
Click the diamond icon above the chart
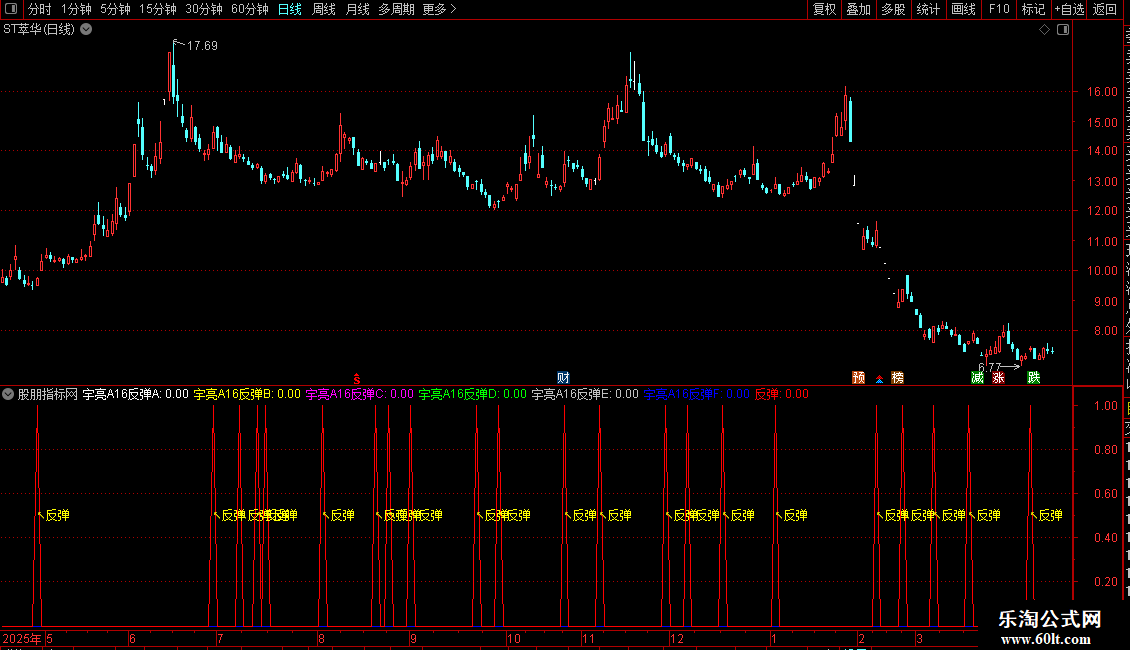[1044, 29]
